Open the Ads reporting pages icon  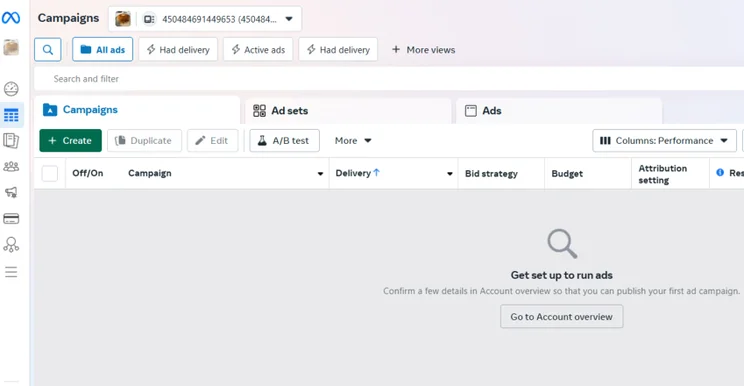[x=11, y=141]
